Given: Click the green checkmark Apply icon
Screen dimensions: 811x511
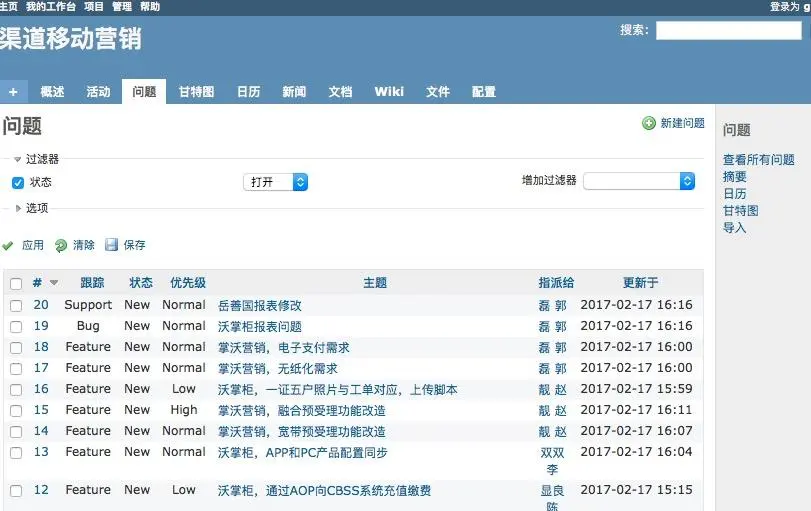Looking at the screenshot, I should click(x=8, y=246).
